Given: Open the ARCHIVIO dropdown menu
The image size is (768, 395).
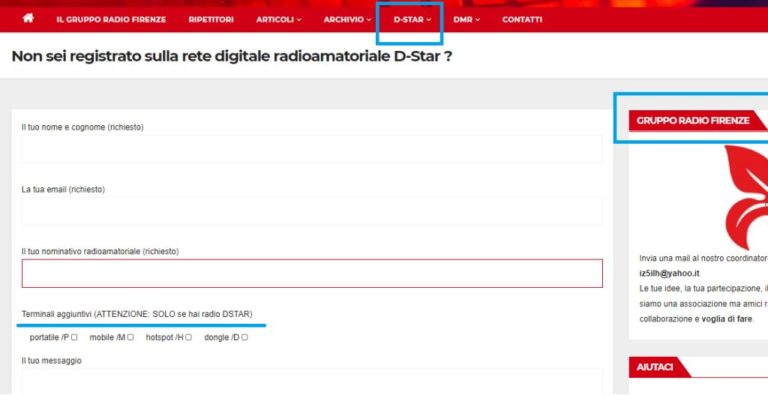Looking at the screenshot, I should [347, 20].
